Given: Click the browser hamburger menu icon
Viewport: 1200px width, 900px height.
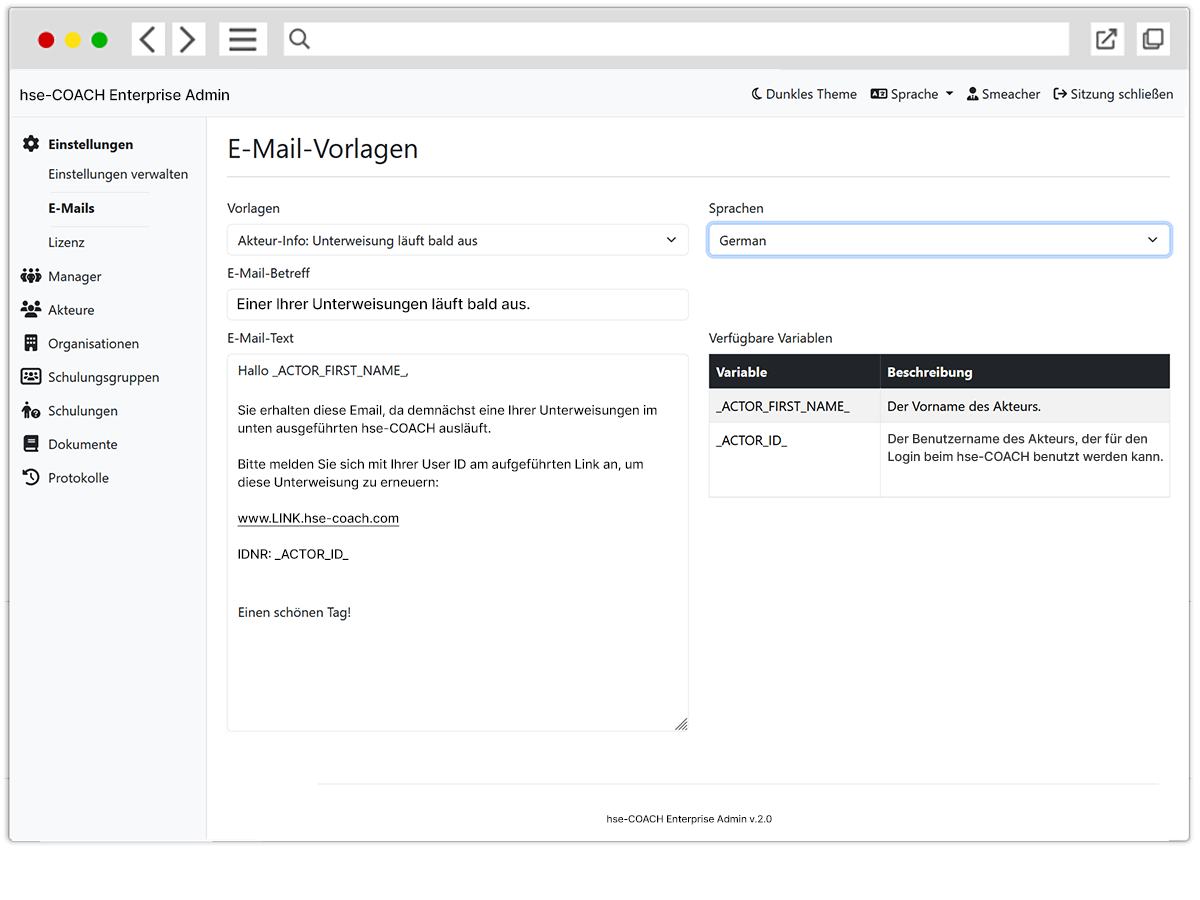Looking at the screenshot, I should click(x=243, y=39).
